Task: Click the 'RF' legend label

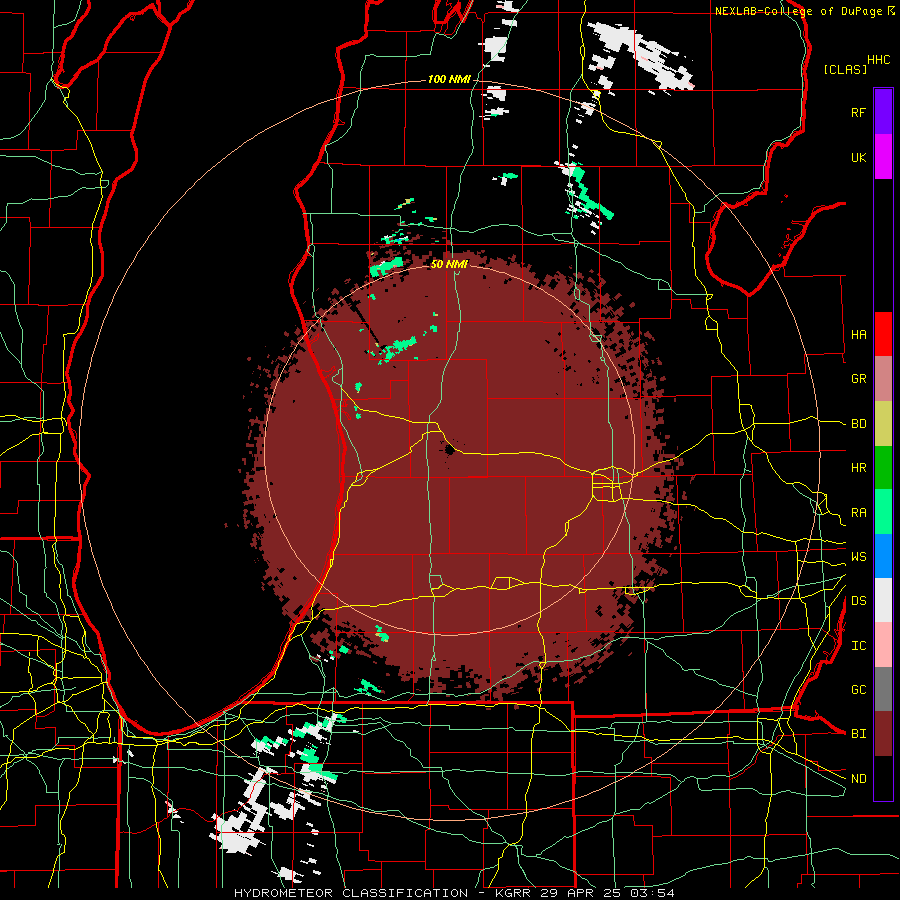Action: (859, 112)
